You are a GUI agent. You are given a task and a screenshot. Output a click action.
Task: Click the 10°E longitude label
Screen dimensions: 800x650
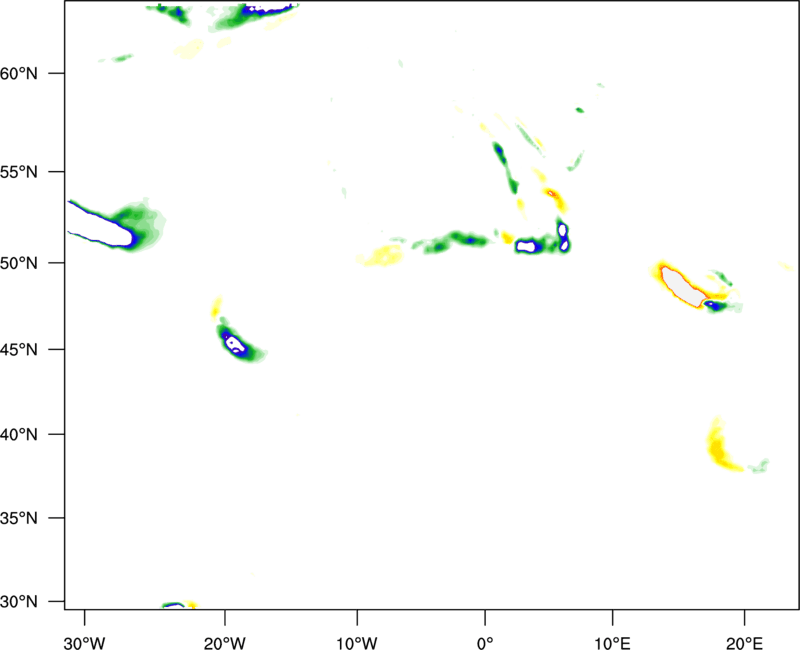(x=612, y=643)
